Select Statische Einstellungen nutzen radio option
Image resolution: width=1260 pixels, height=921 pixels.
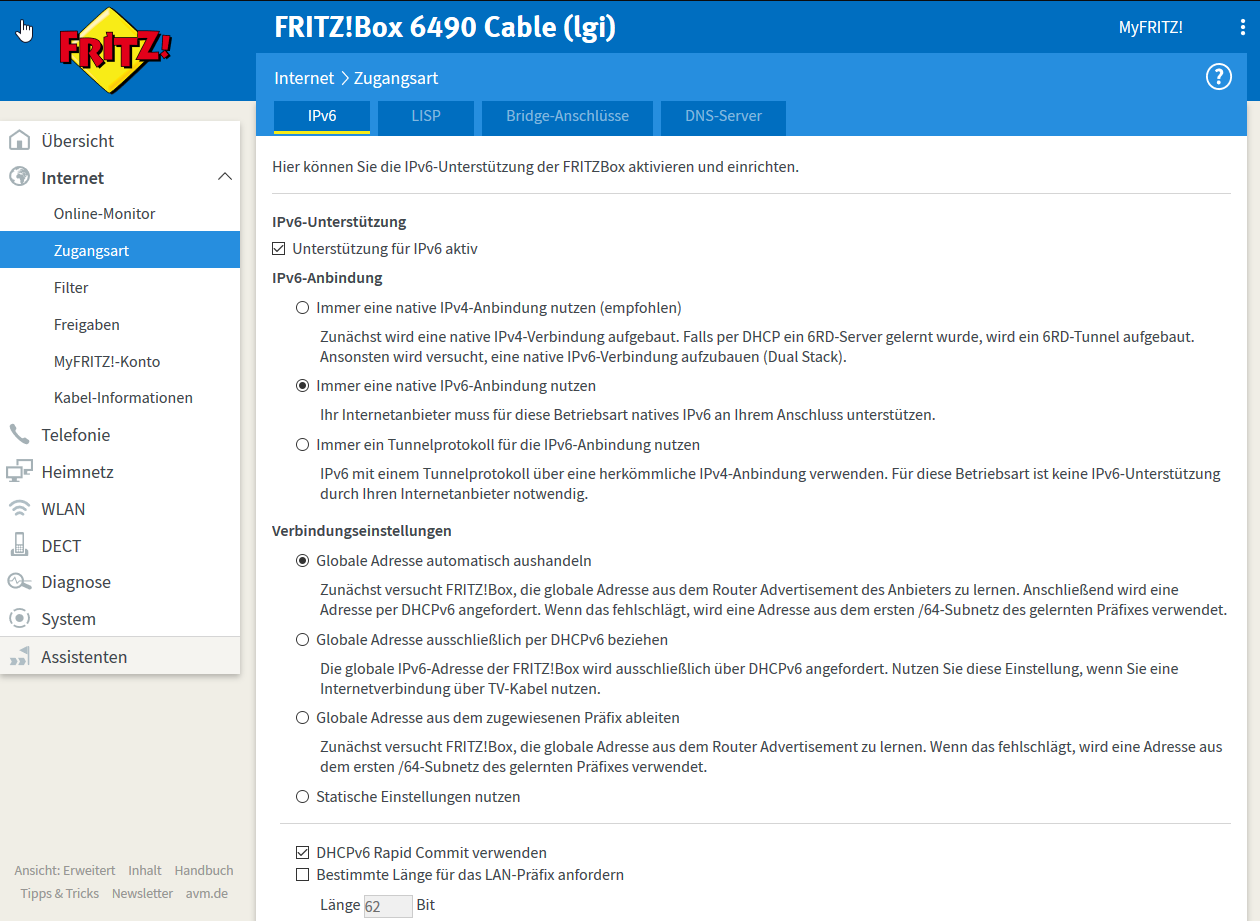coord(303,797)
